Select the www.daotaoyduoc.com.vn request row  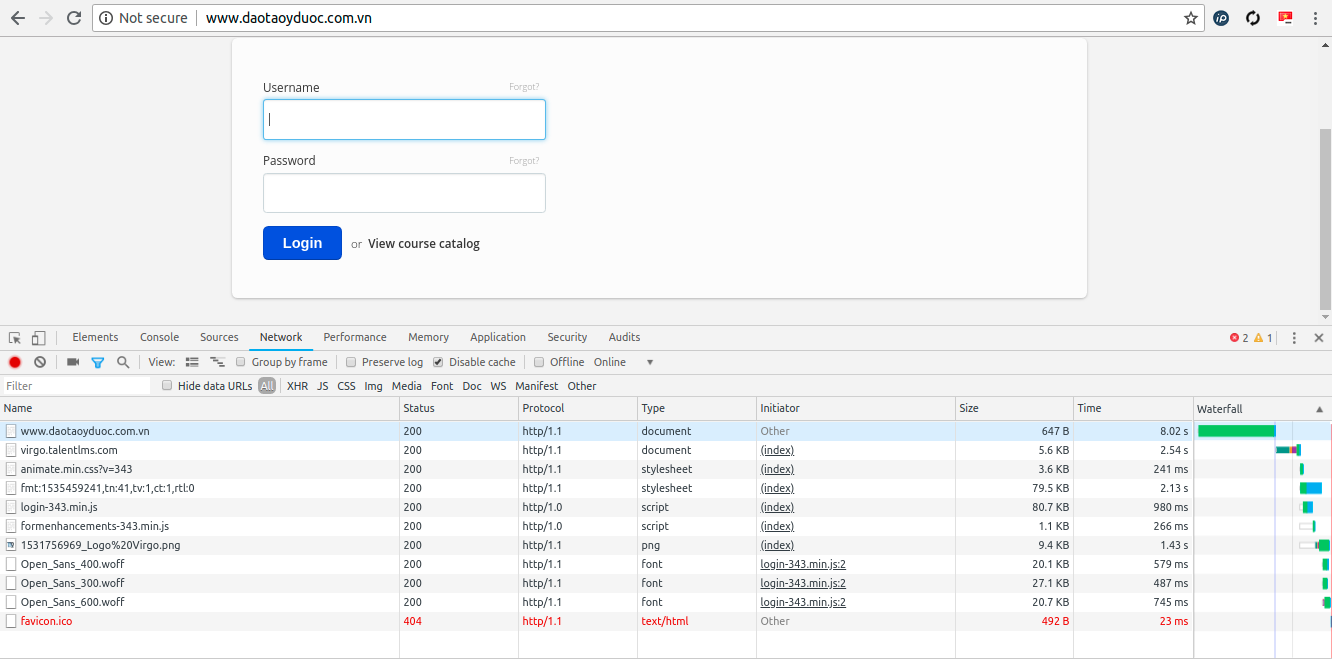665,431
